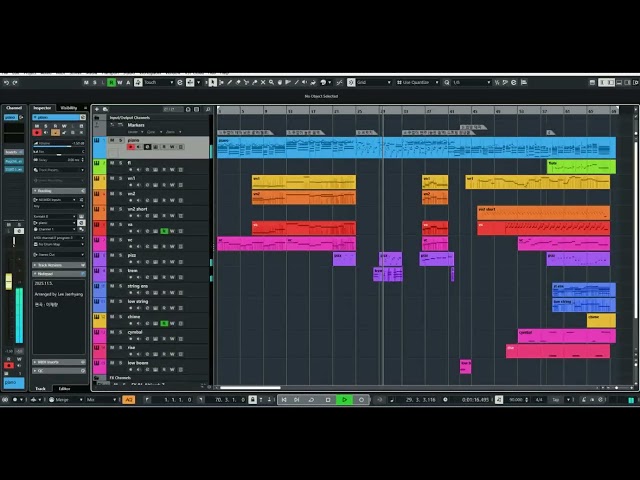Select the Comp hand tool
This screenshot has height=480, width=640.
[x=280, y=82]
